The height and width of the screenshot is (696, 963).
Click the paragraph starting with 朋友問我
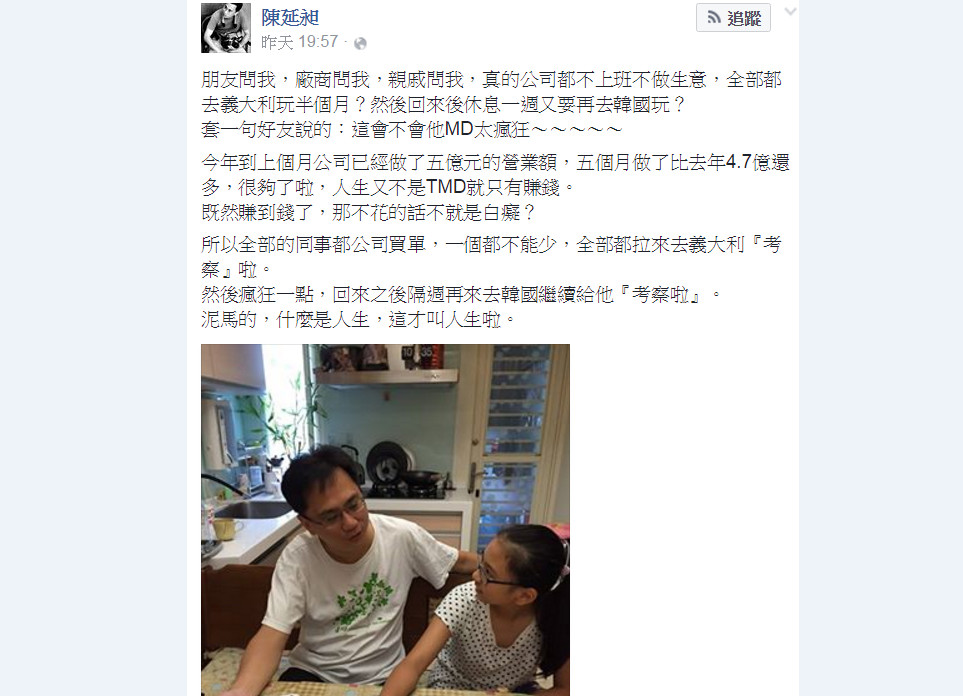point(491,92)
